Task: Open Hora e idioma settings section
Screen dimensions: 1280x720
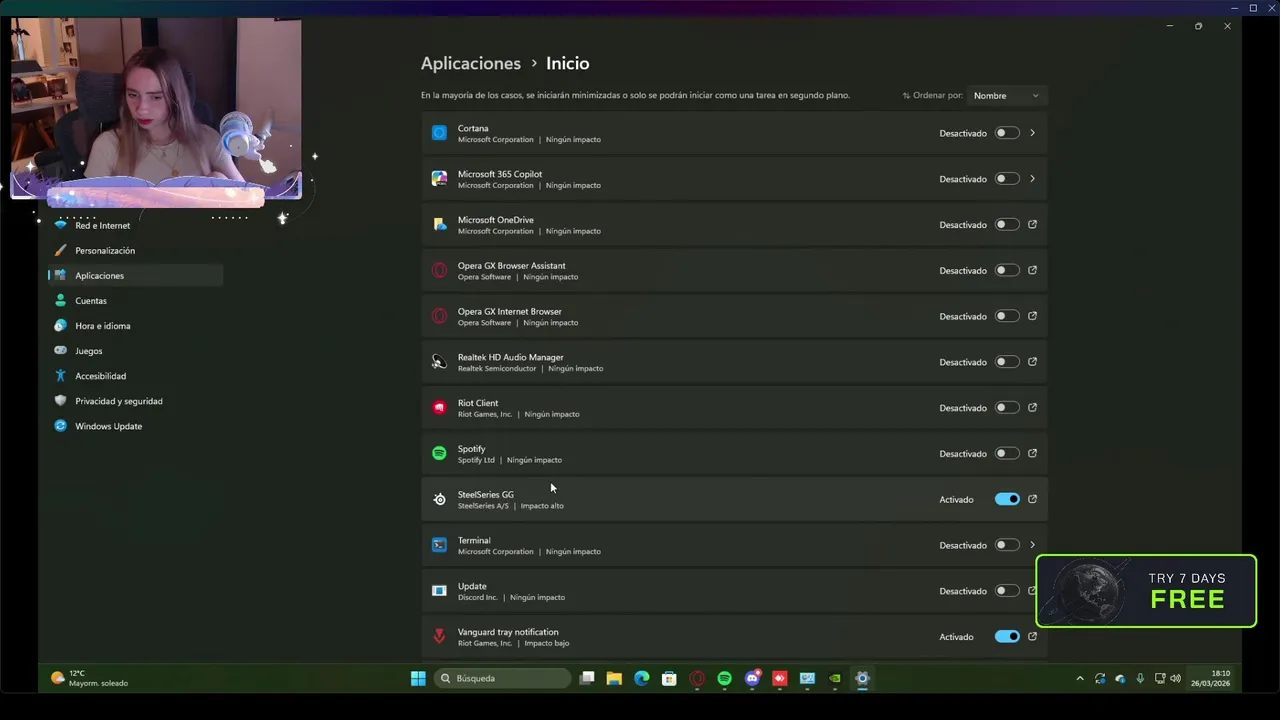Action: click(x=135, y=326)
